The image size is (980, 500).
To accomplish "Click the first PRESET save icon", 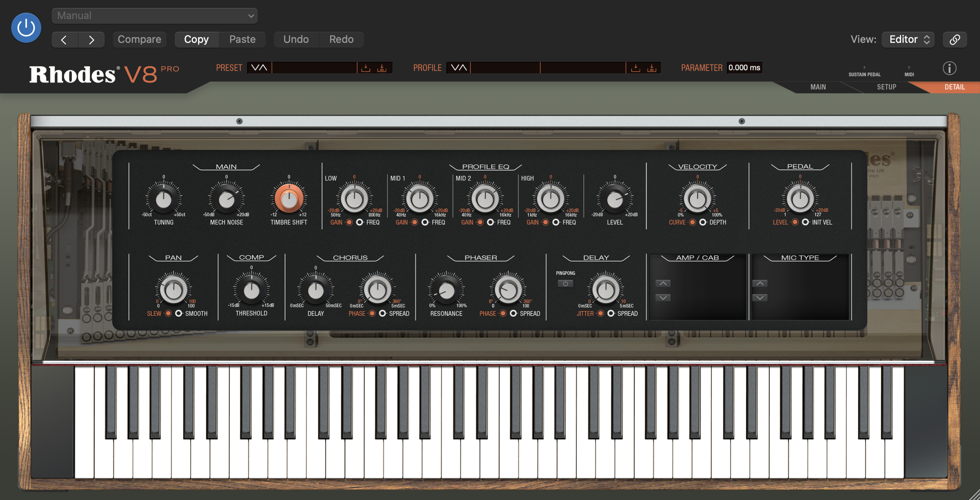I will [x=366, y=68].
